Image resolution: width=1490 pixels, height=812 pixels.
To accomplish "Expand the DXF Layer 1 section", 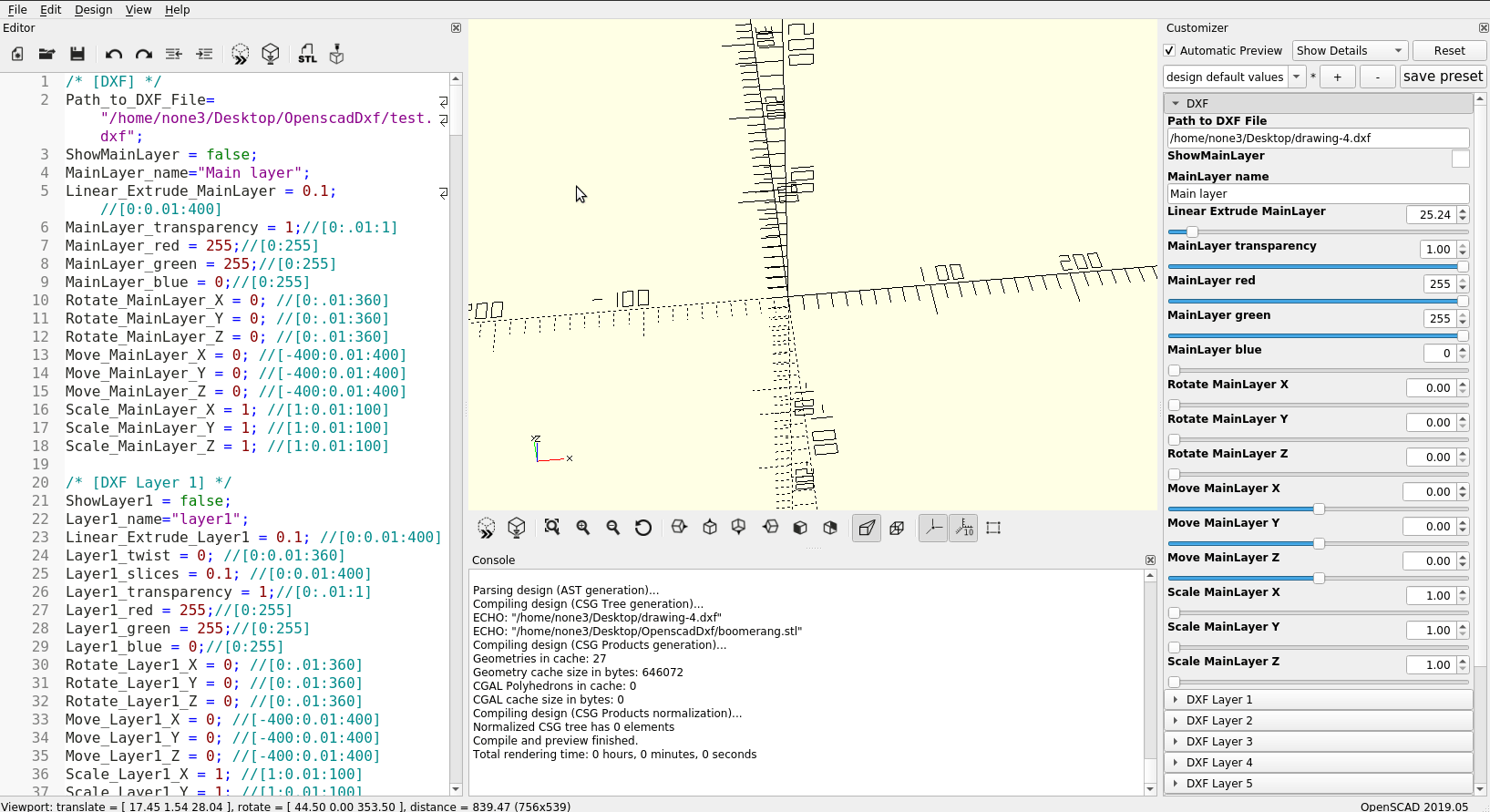I will [x=1319, y=700].
